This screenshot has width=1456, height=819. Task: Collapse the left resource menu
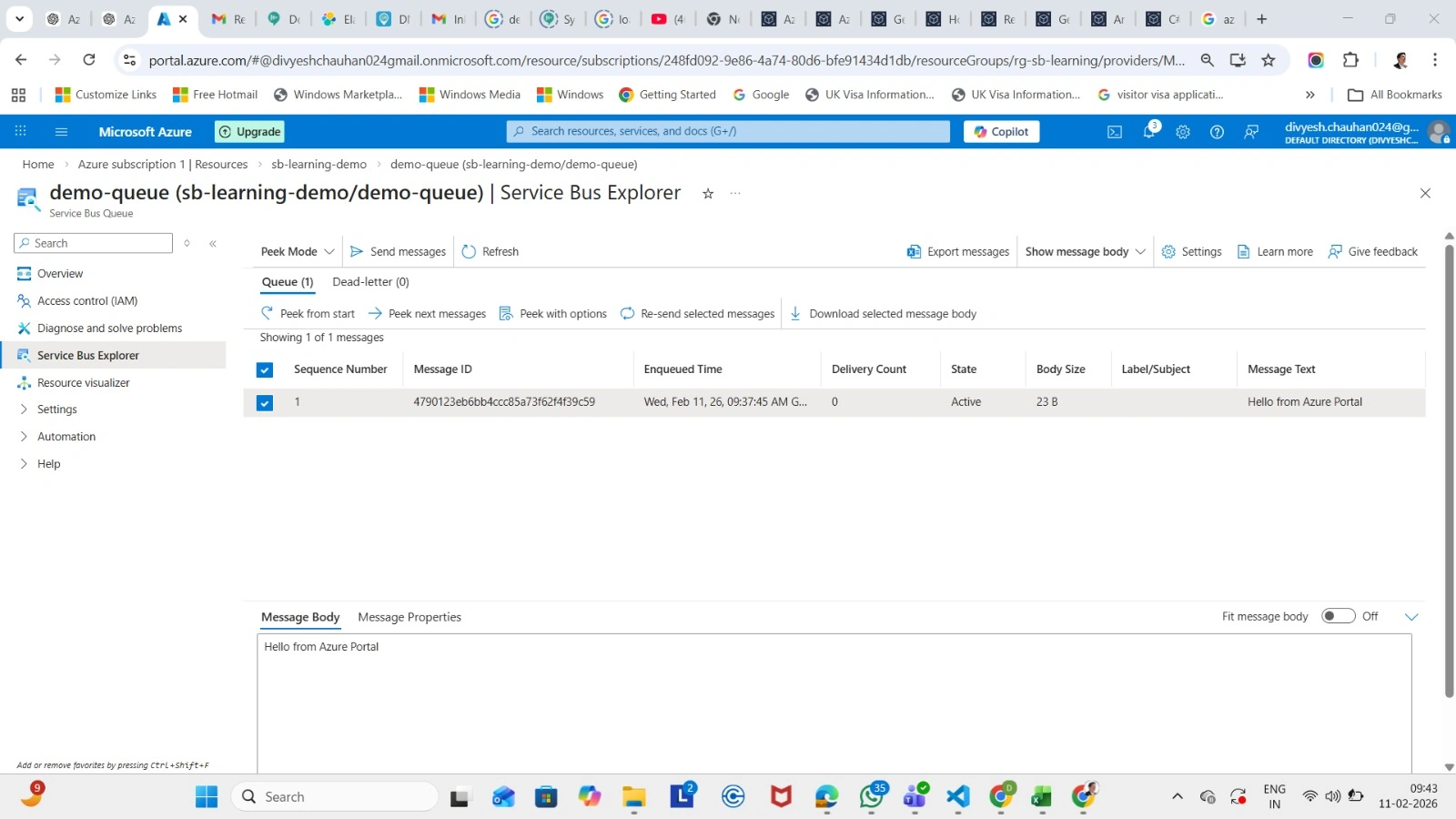pyautogui.click(x=213, y=243)
